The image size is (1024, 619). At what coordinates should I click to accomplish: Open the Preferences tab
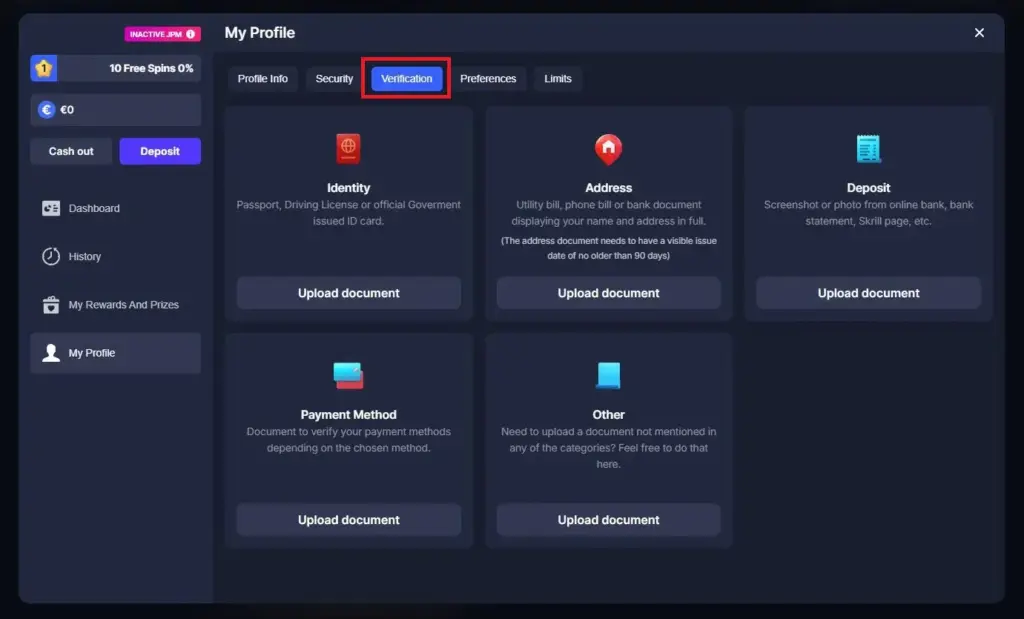point(488,78)
